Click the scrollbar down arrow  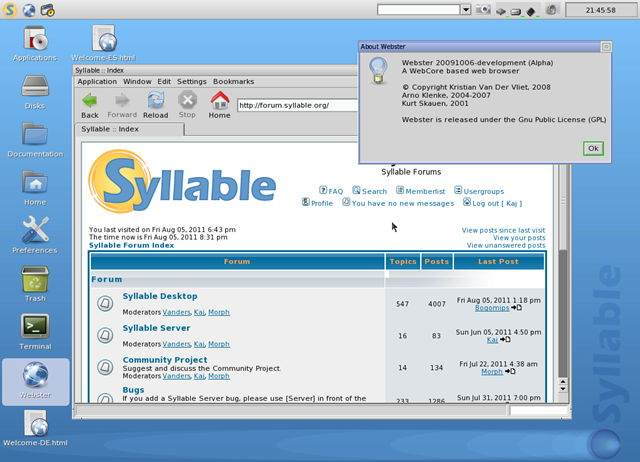click(x=563, y=389)
